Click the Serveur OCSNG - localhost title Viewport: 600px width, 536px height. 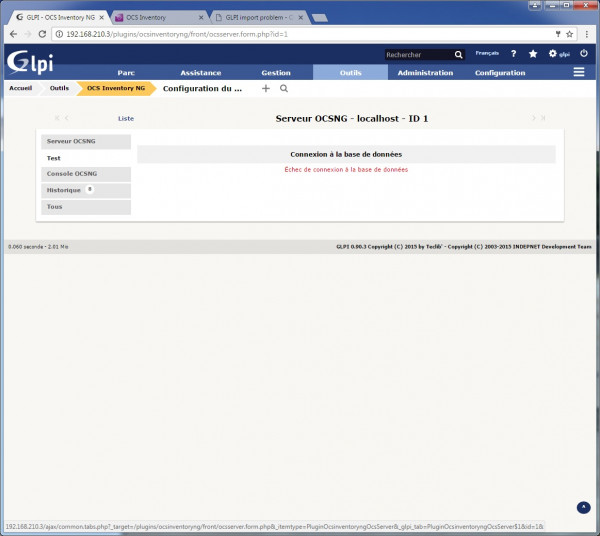click(352, 119)
